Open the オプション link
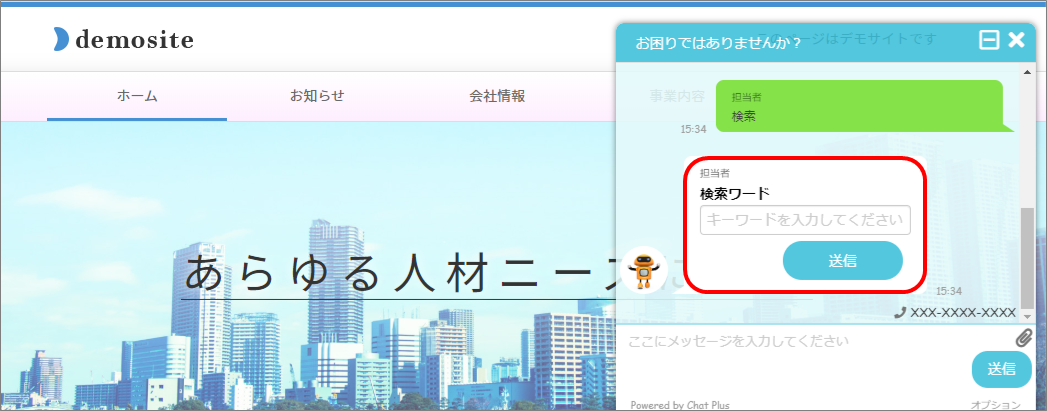This screenshot has height=411, width=1047. point(995,405)
